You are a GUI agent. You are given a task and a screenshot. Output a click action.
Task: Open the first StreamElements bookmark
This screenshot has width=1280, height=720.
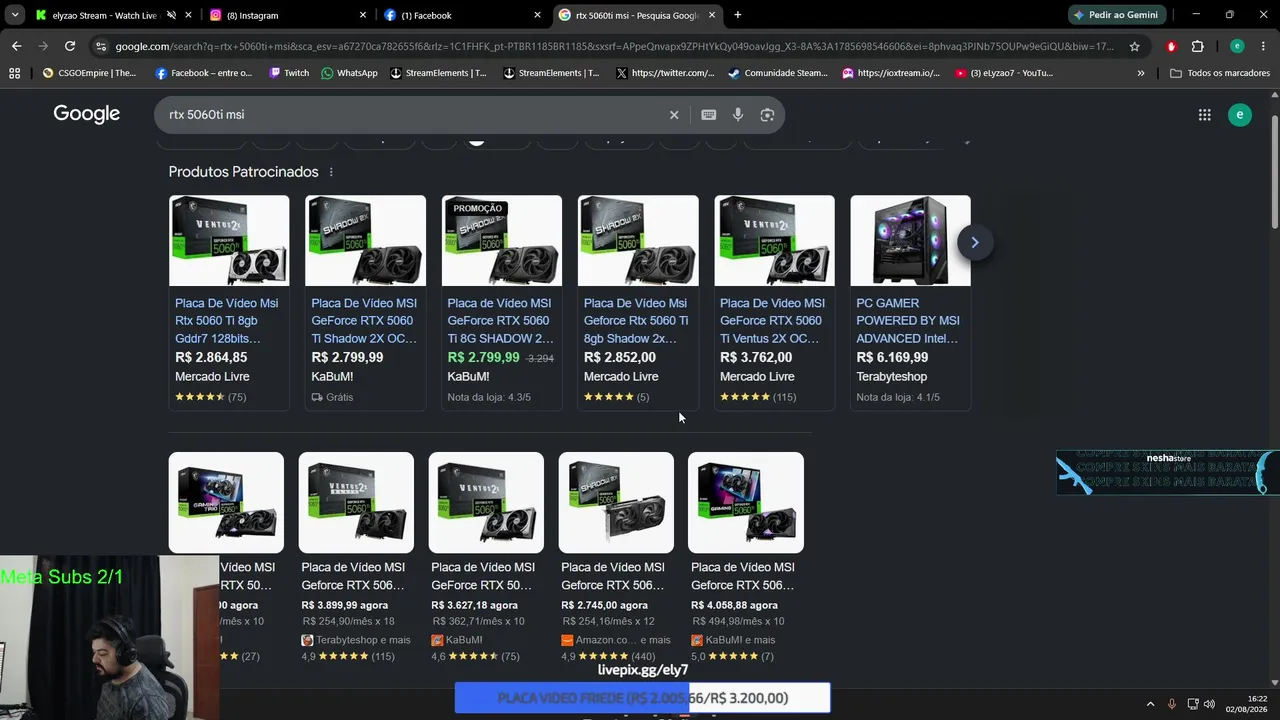(x=439, y=73)
